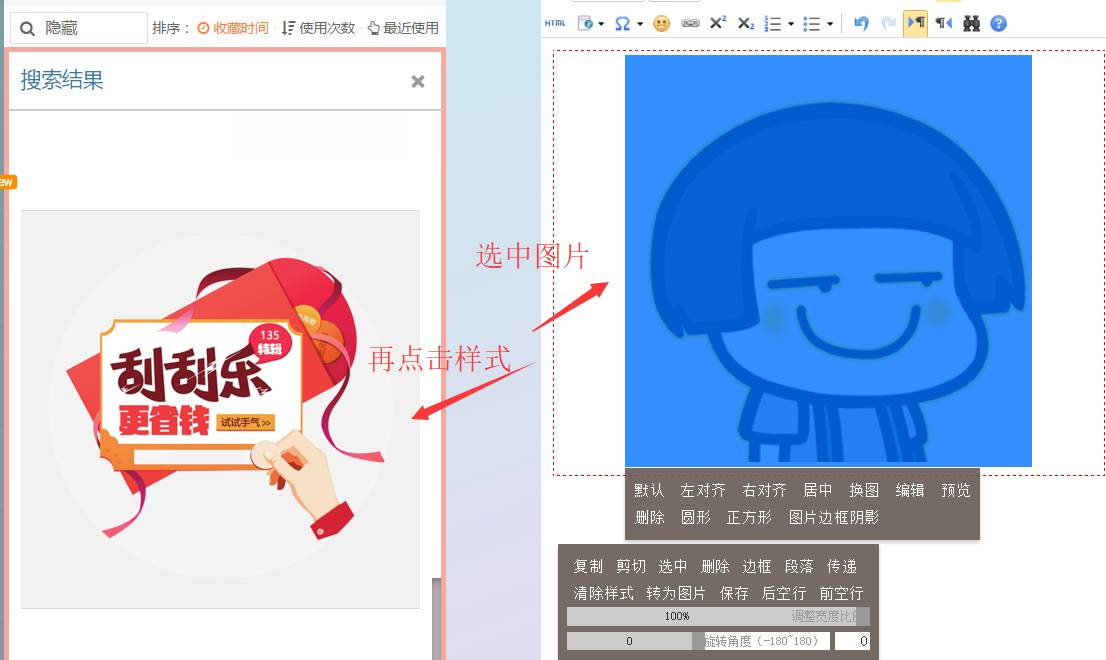The width and height of the screenshot is (1106, 660).
Task: Click the insert hyperlink chain icon
Action: tap(690, 23)
